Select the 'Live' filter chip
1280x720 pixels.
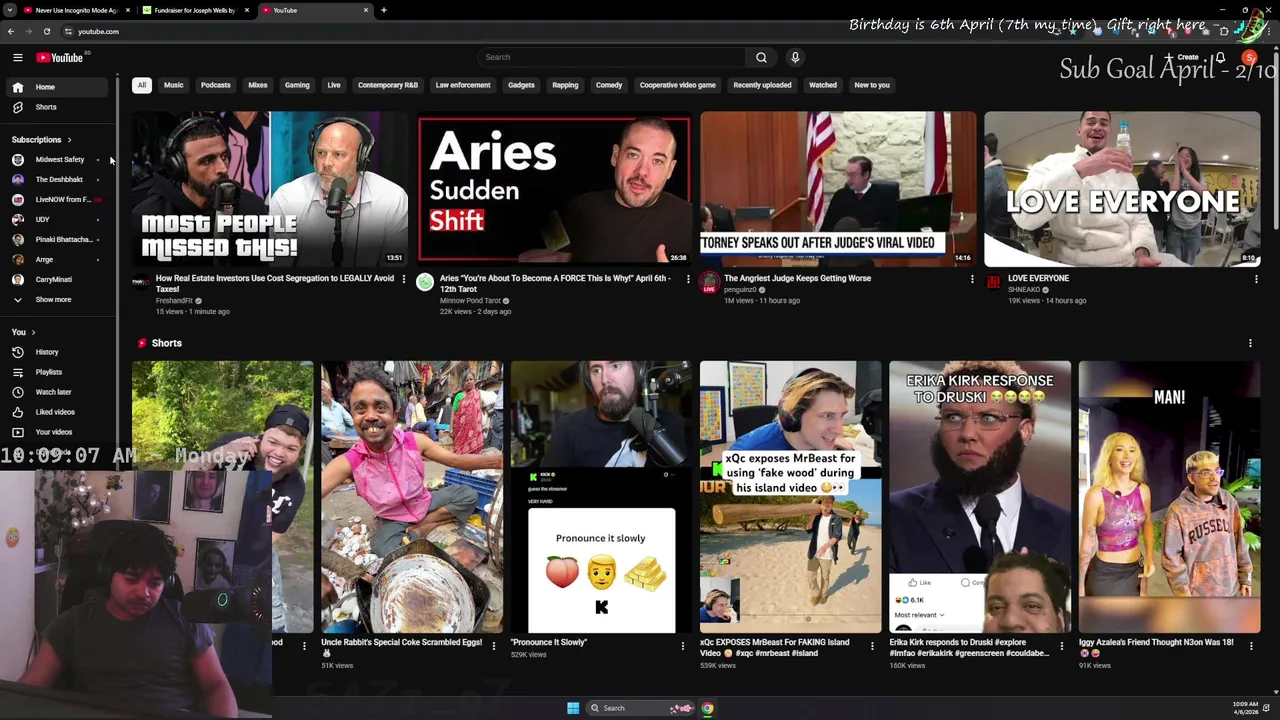(x=334, y=85)
